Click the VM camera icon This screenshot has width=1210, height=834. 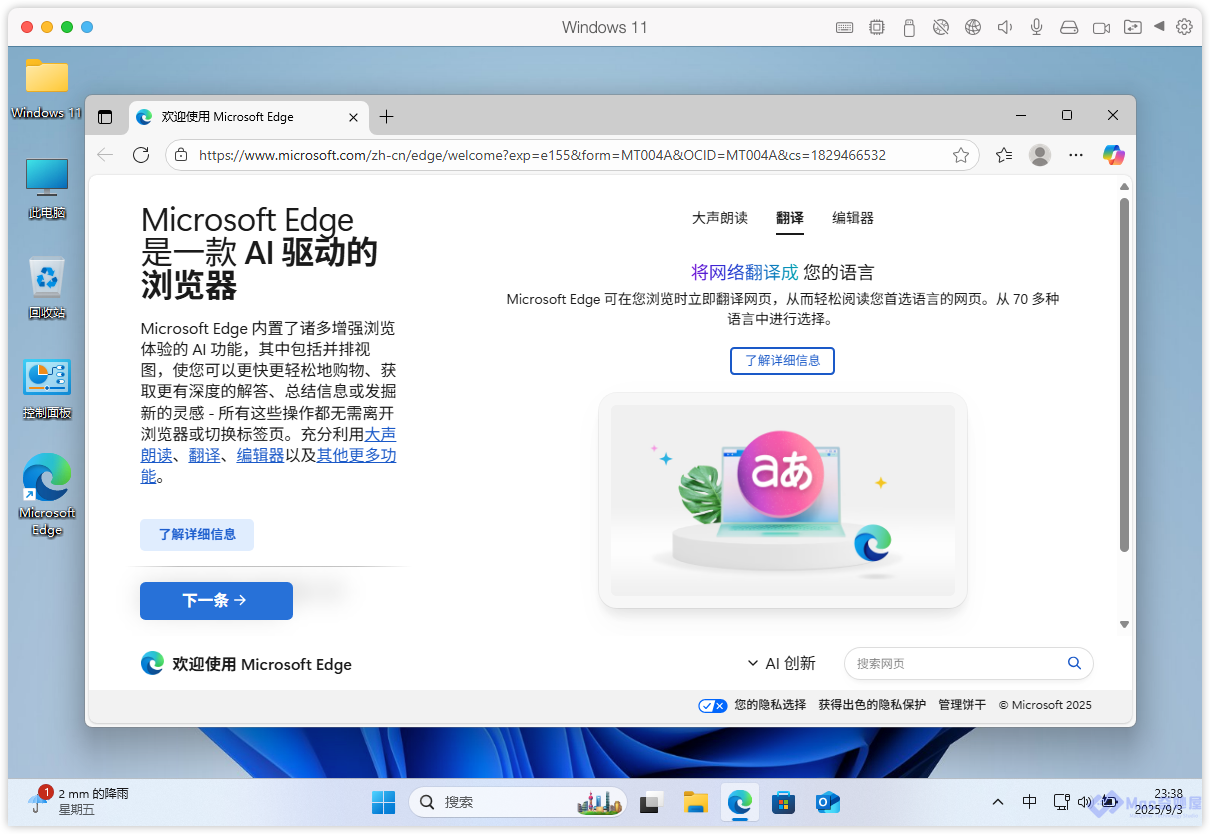(x=1101, y=28)
